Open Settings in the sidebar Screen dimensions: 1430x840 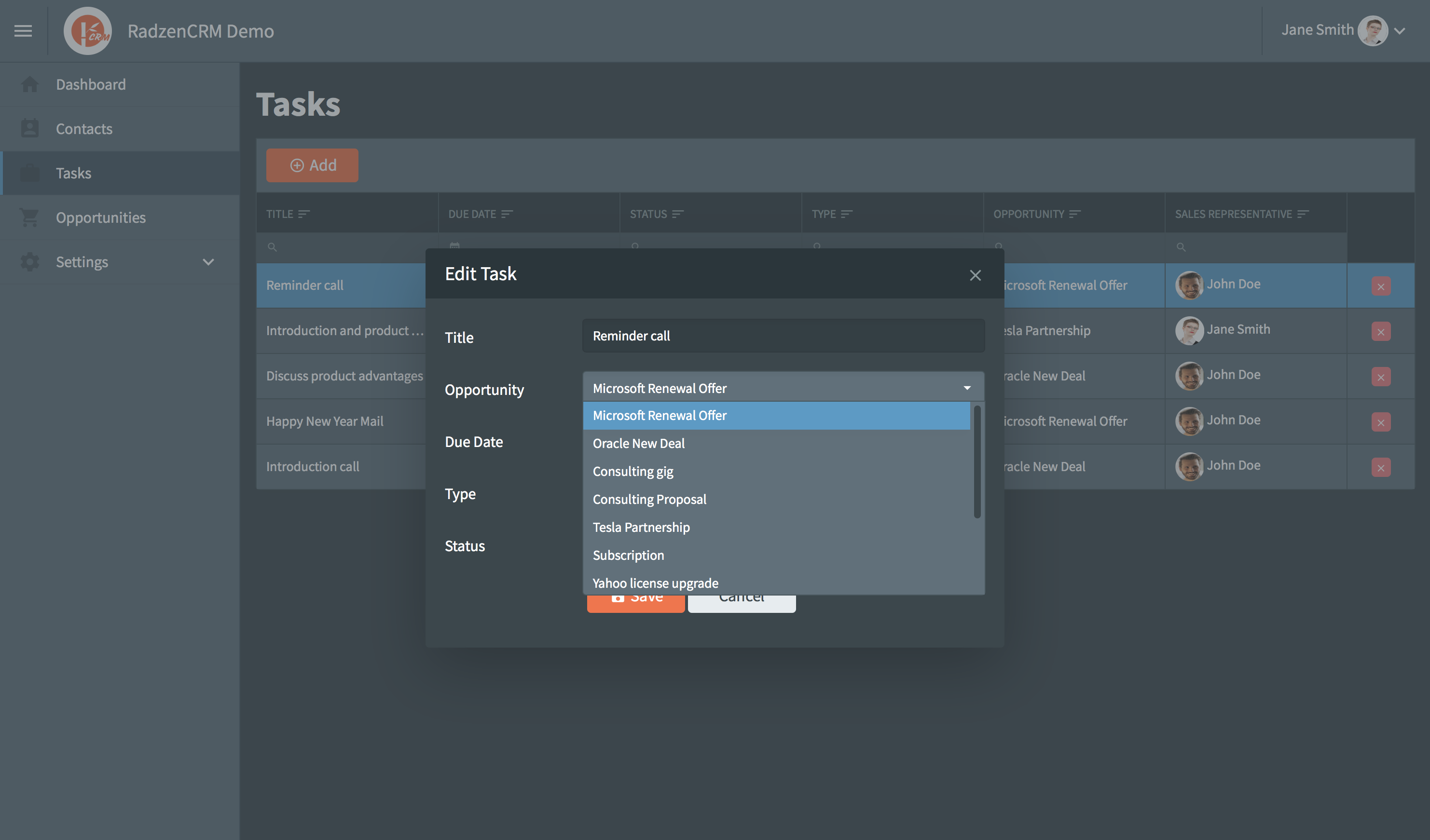[x=120, y=261]
